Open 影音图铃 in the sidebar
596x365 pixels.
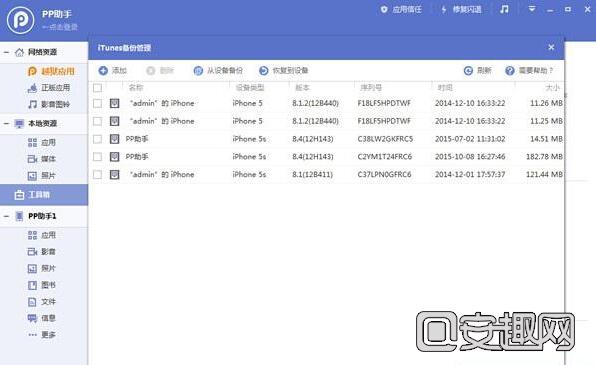(x=49, y=104)
